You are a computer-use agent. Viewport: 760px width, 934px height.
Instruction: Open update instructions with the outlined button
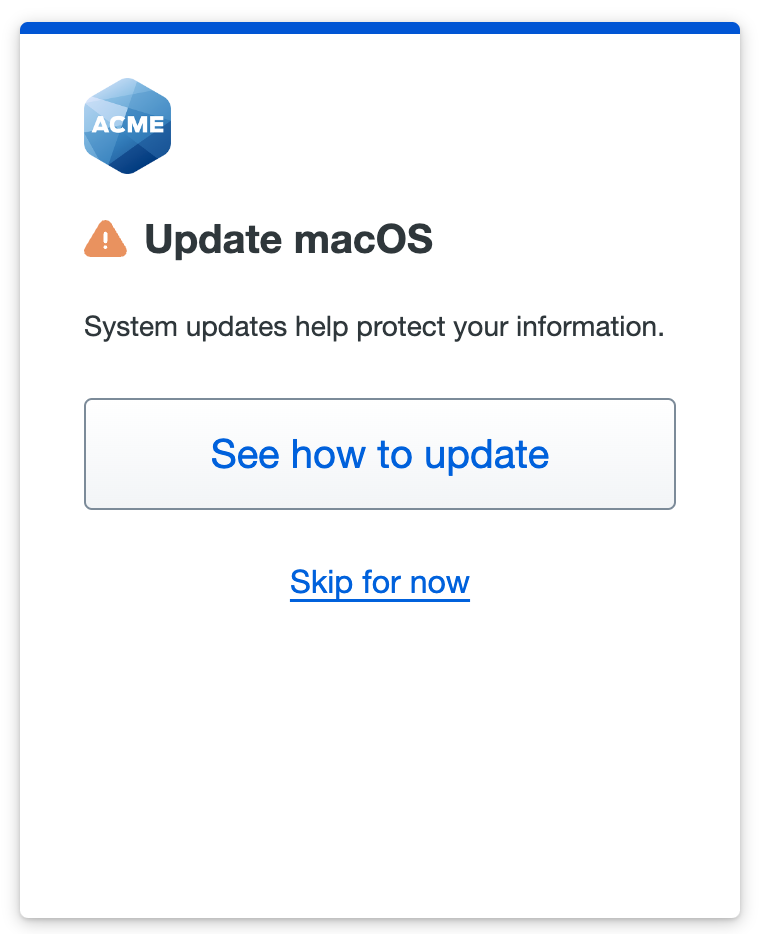pyautogui.click(x=379, y=454)
